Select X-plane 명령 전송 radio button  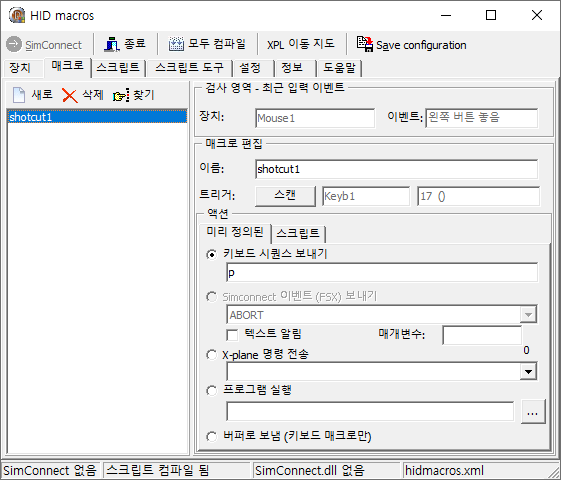[x=211, y=355]
